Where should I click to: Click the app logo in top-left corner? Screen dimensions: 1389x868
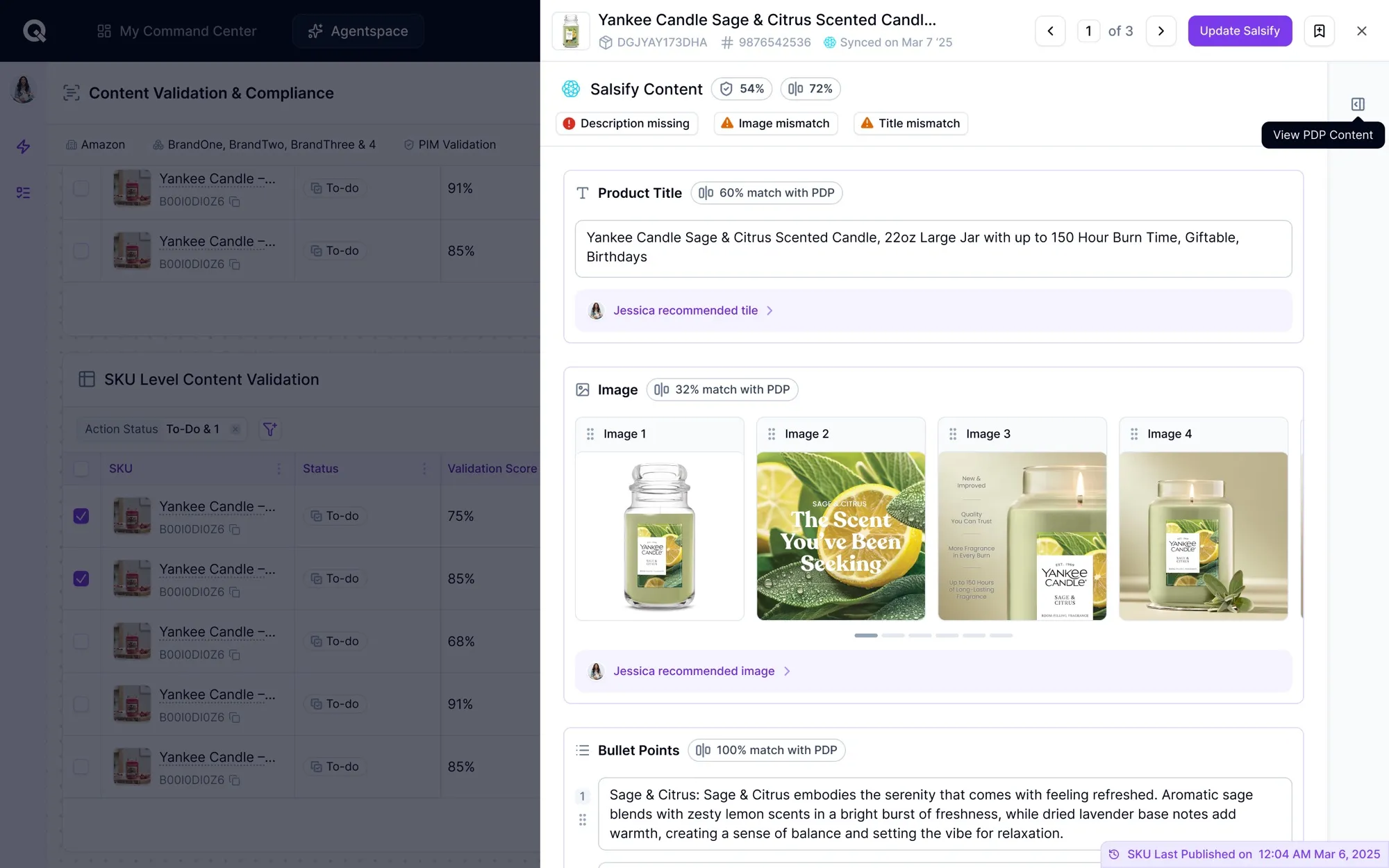click(34, 31)
